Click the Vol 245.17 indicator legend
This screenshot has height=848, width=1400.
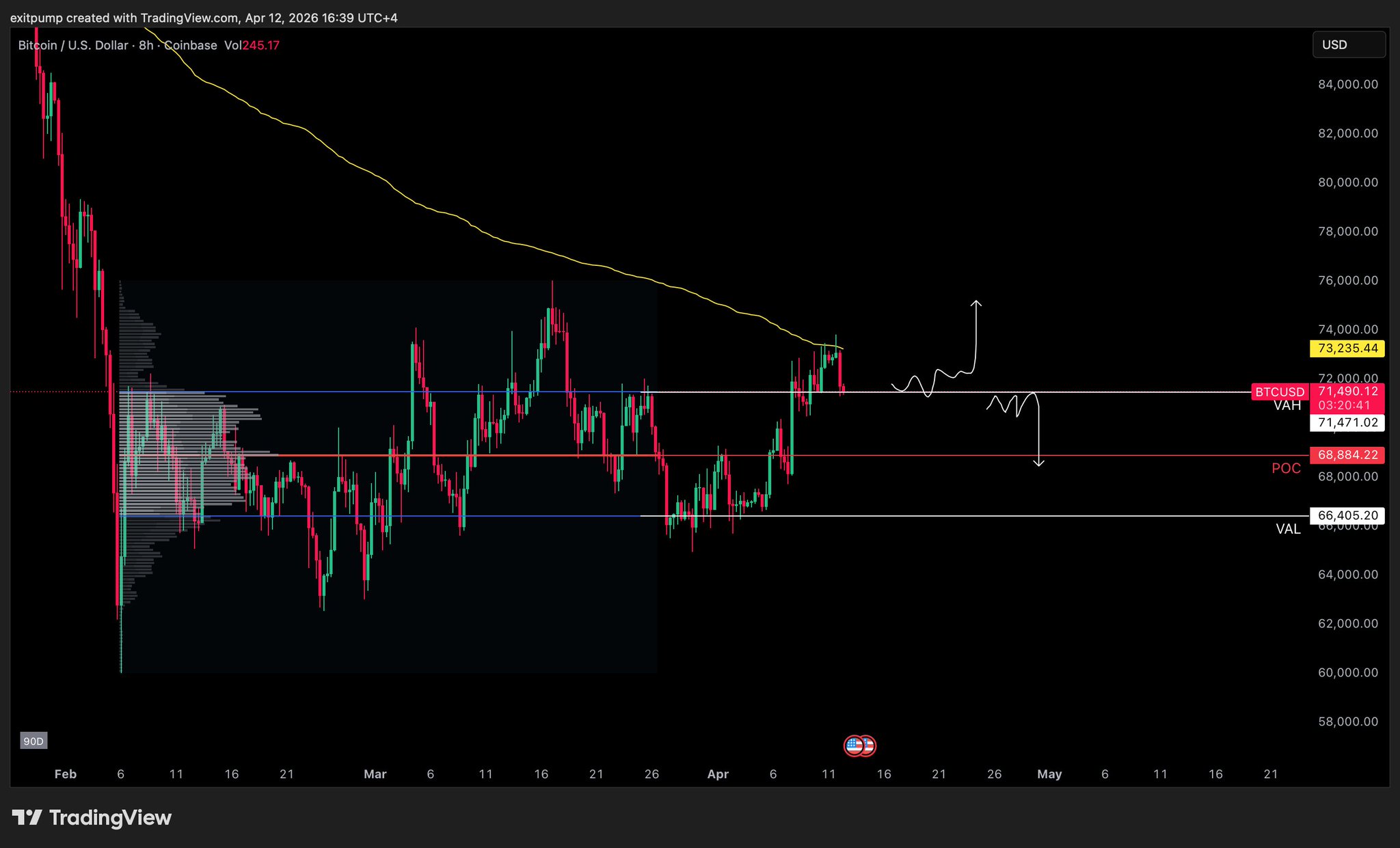(252, 46)
